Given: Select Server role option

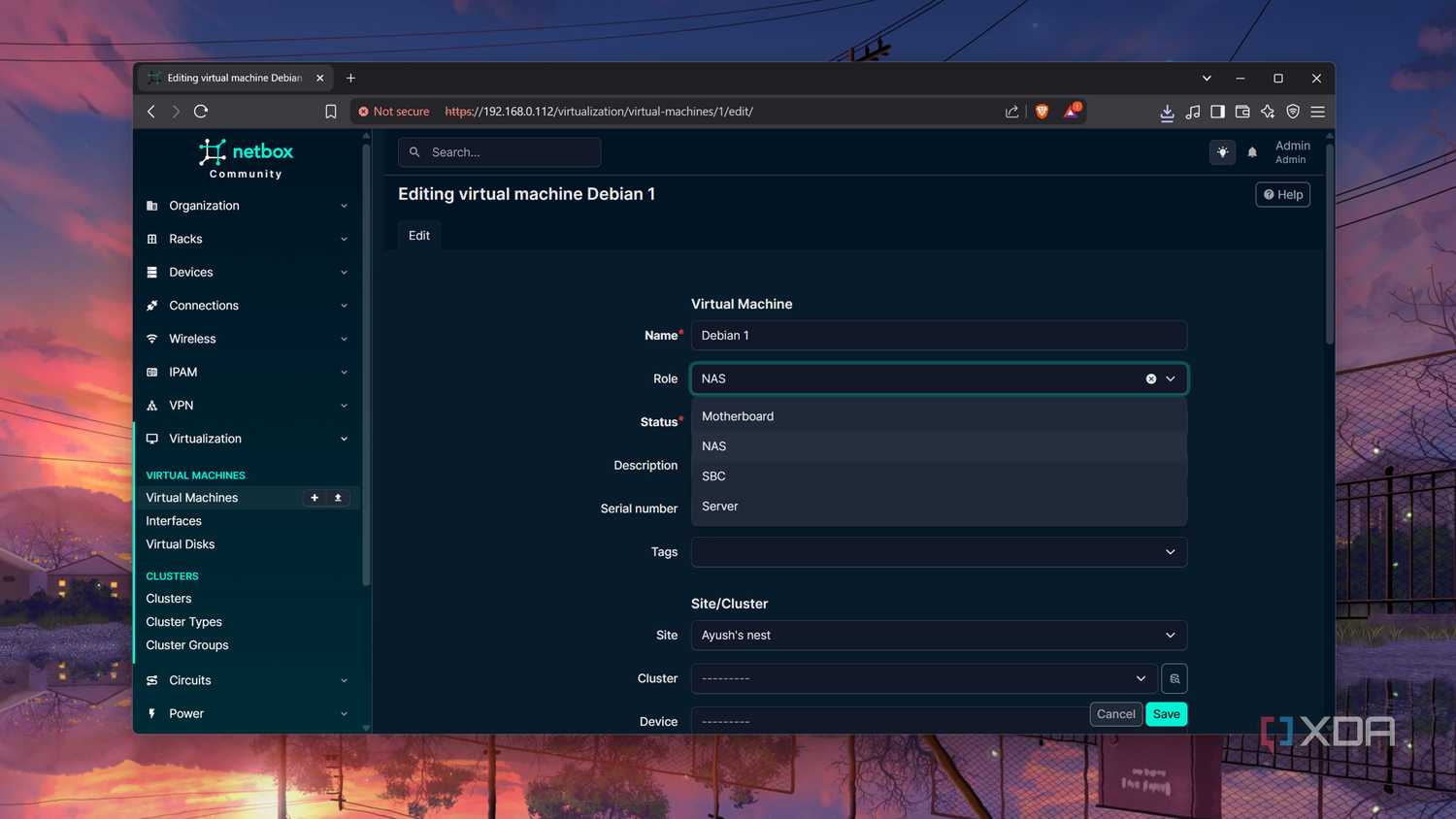Looking at the screenshot, I should [939, 507].
